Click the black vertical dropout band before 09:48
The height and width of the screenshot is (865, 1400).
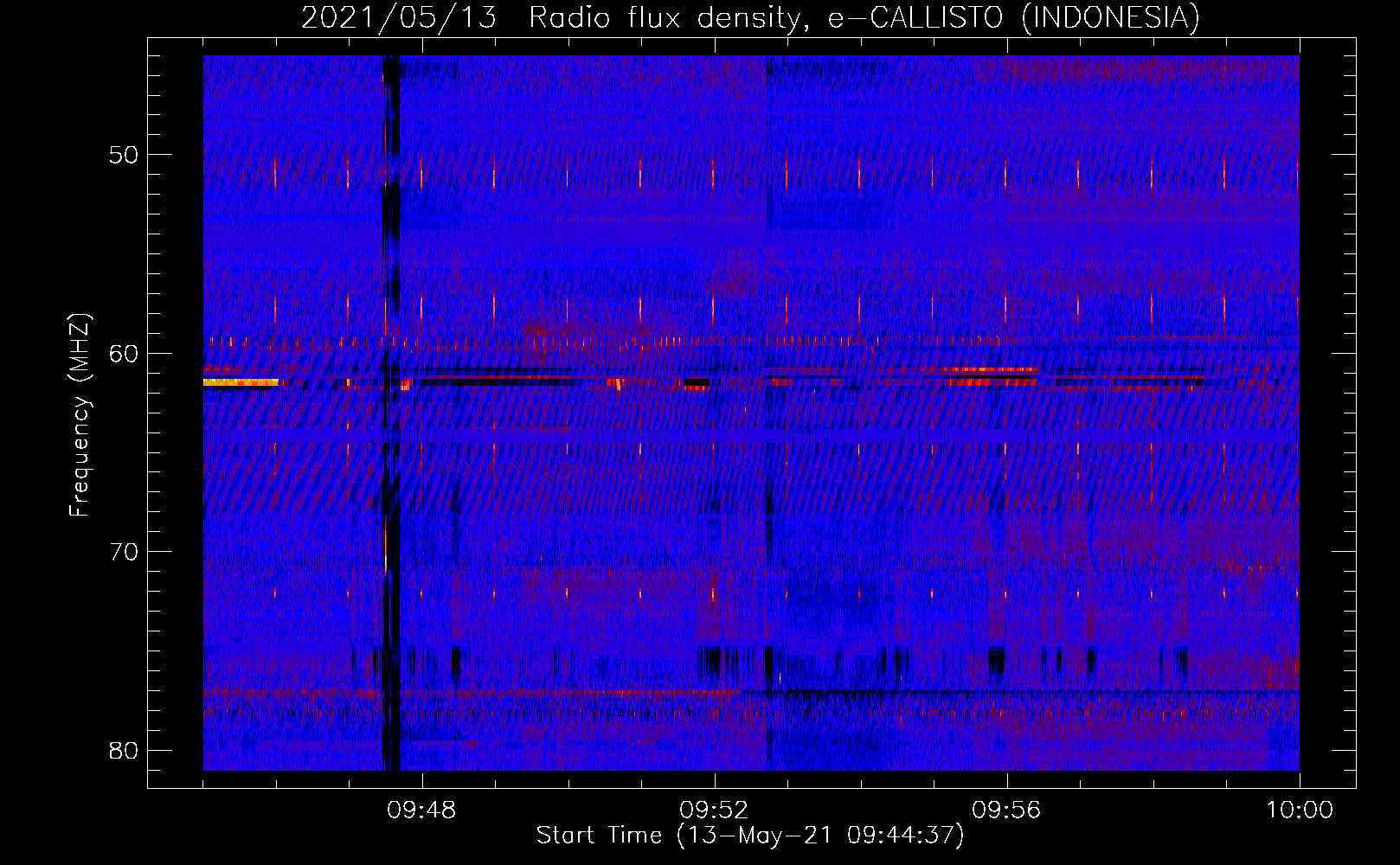point(391,413)
